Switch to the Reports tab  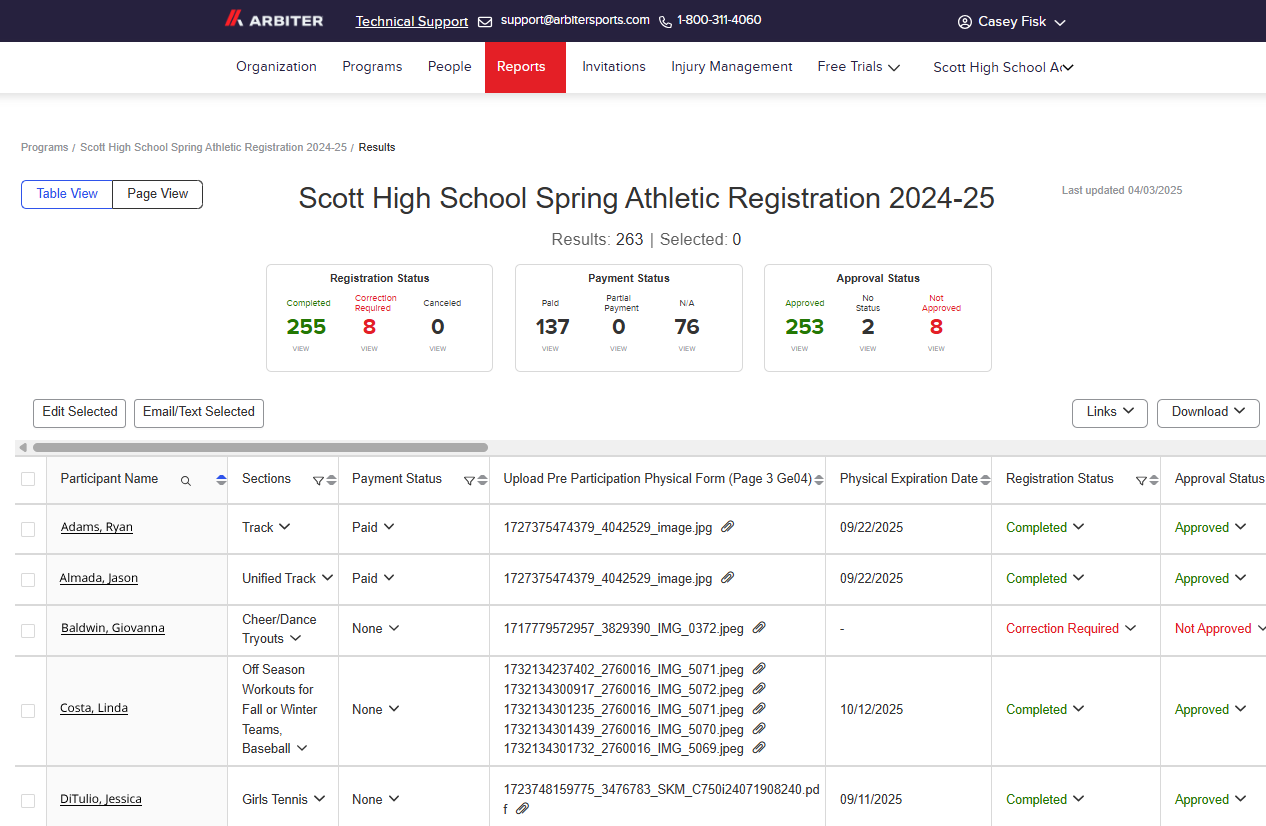tap(522, 66)
